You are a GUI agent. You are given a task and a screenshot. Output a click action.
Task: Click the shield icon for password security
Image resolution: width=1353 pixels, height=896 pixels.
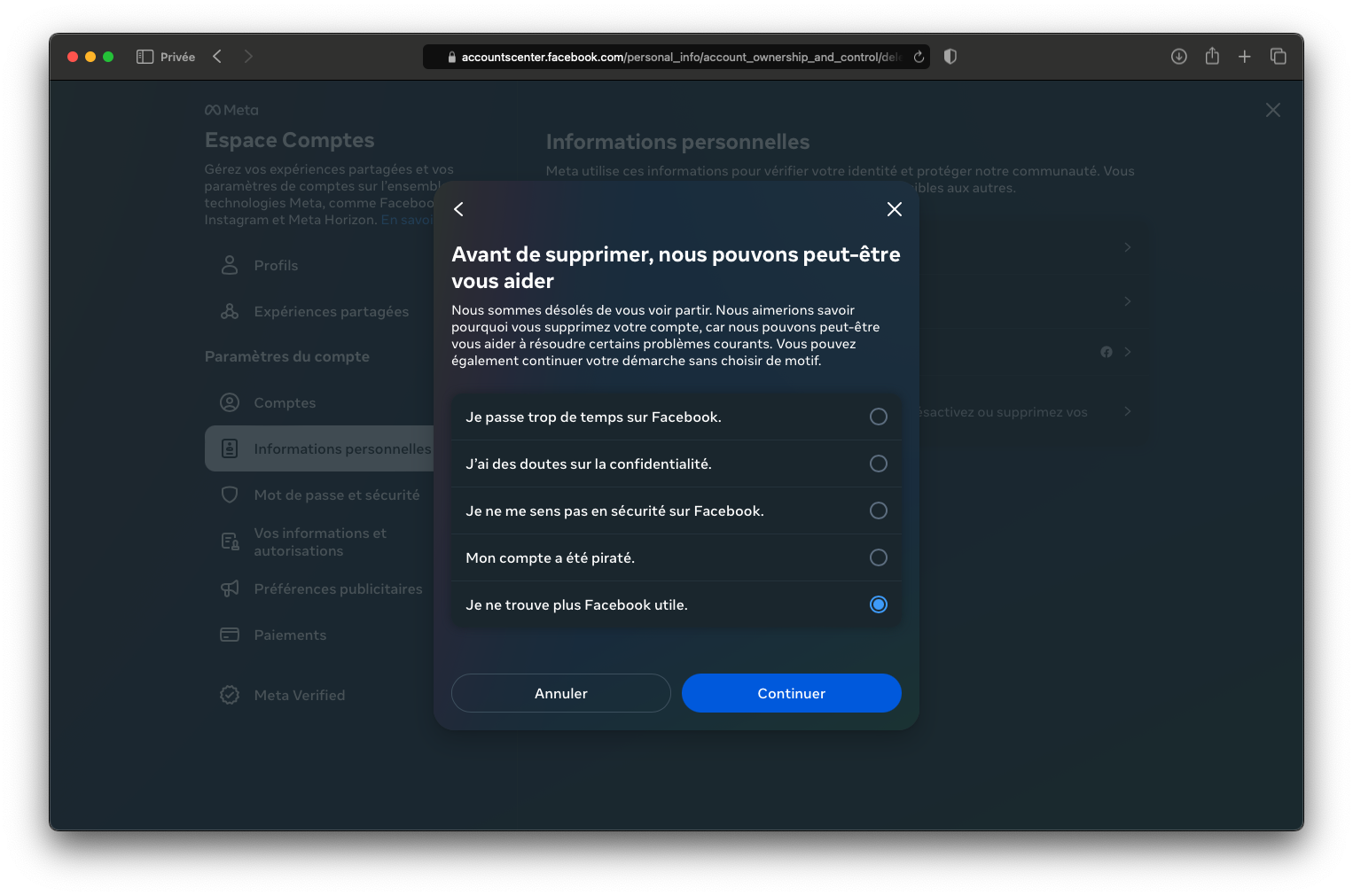tap(230, 495)
